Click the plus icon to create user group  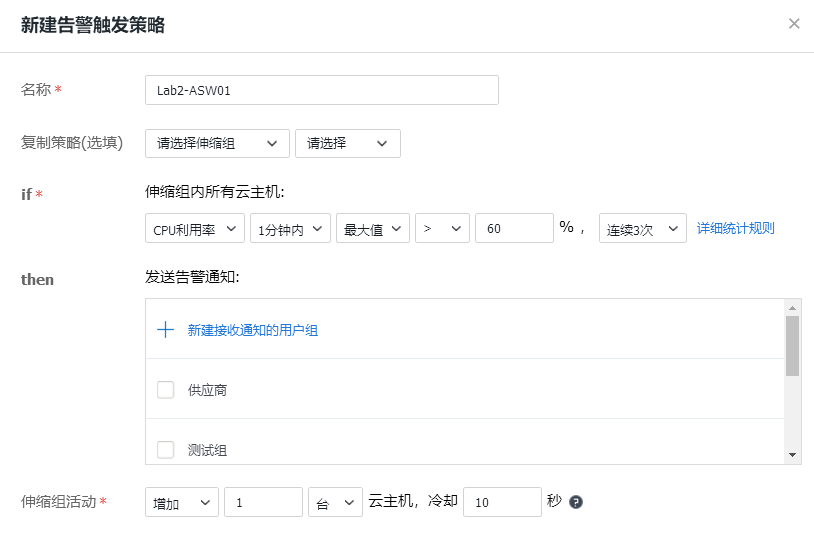tap(165, 330)
